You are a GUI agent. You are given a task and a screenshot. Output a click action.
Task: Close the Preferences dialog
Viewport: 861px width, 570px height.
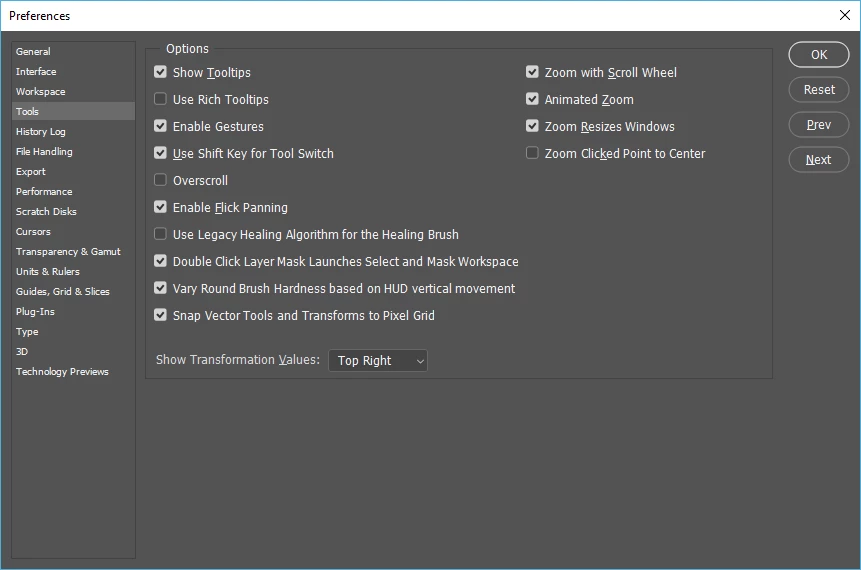[x=845, y=15]
